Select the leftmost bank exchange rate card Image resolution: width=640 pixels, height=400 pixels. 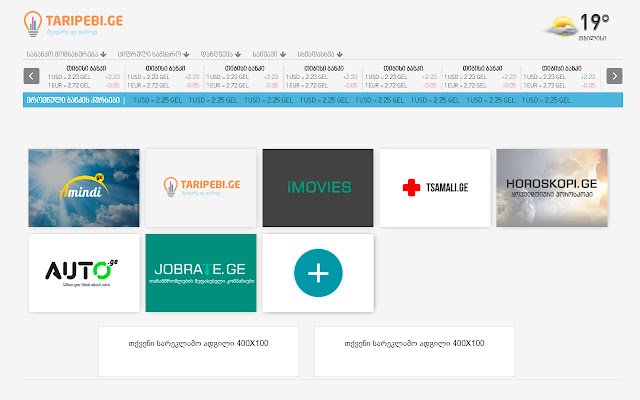pos(84,77)
